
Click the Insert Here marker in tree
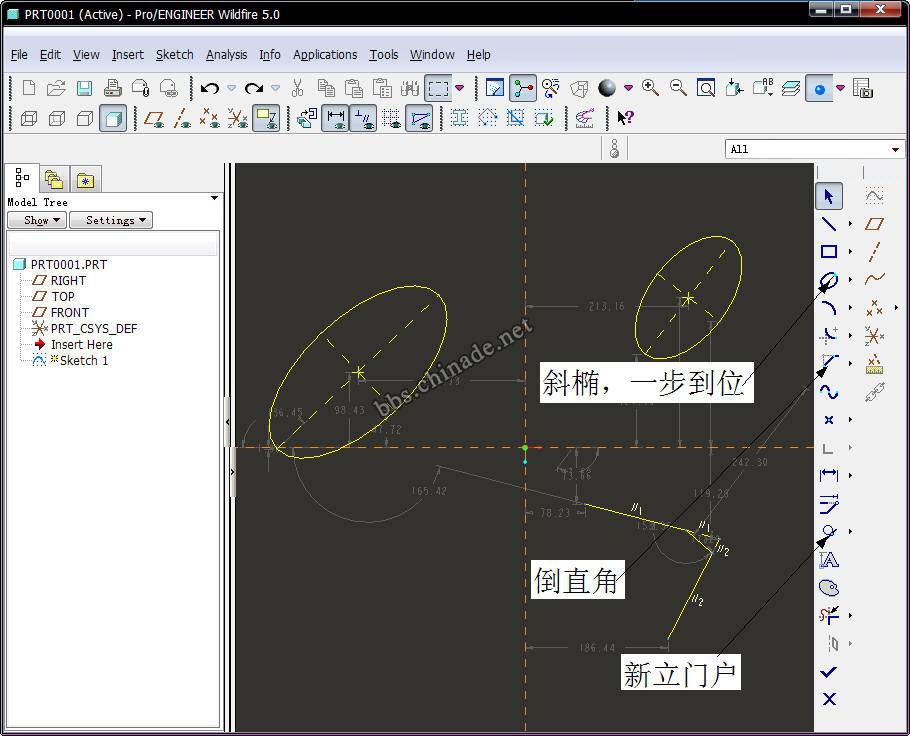tap(81, 344)
